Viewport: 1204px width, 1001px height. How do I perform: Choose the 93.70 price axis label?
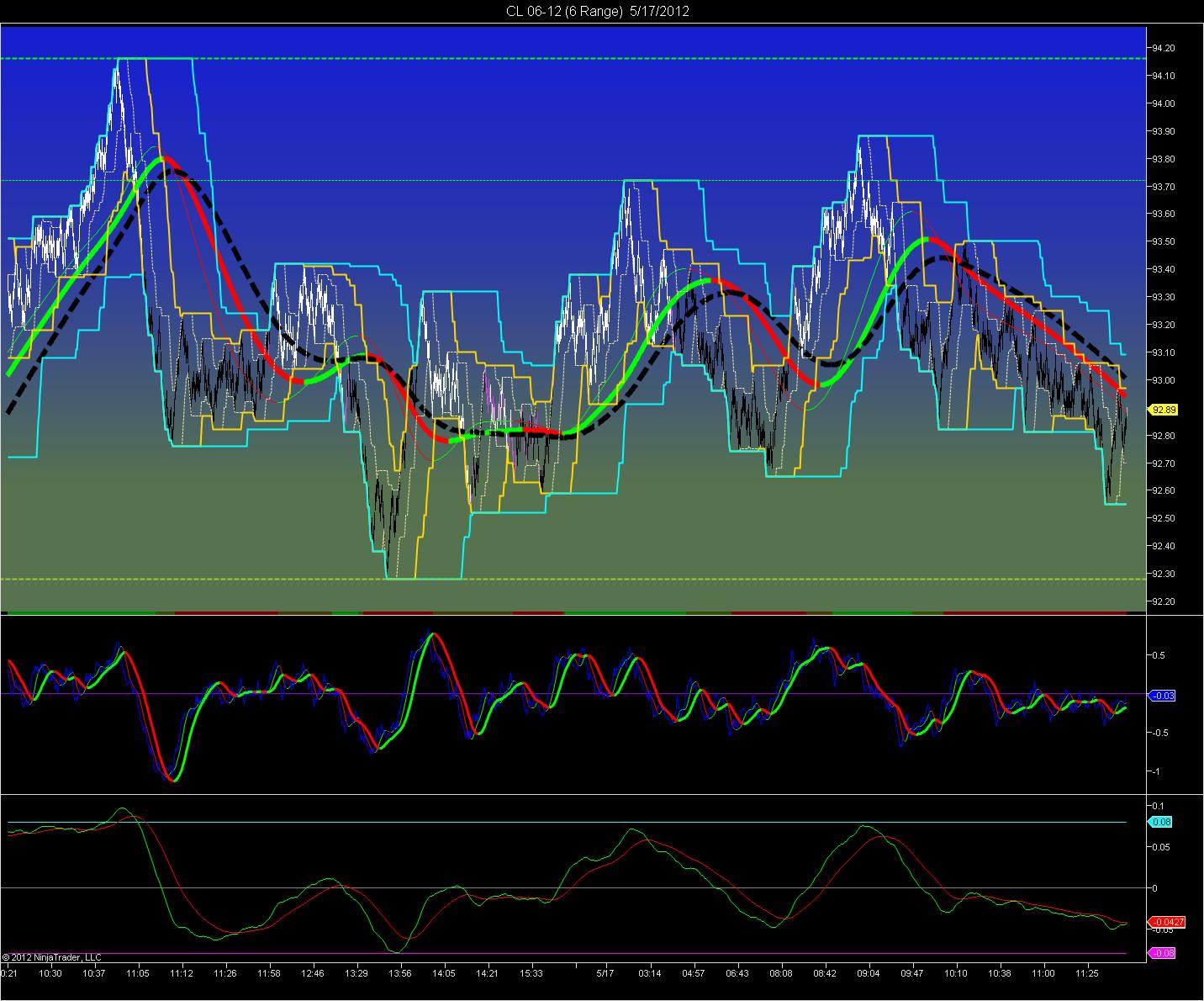click(x=1164, y=188)
